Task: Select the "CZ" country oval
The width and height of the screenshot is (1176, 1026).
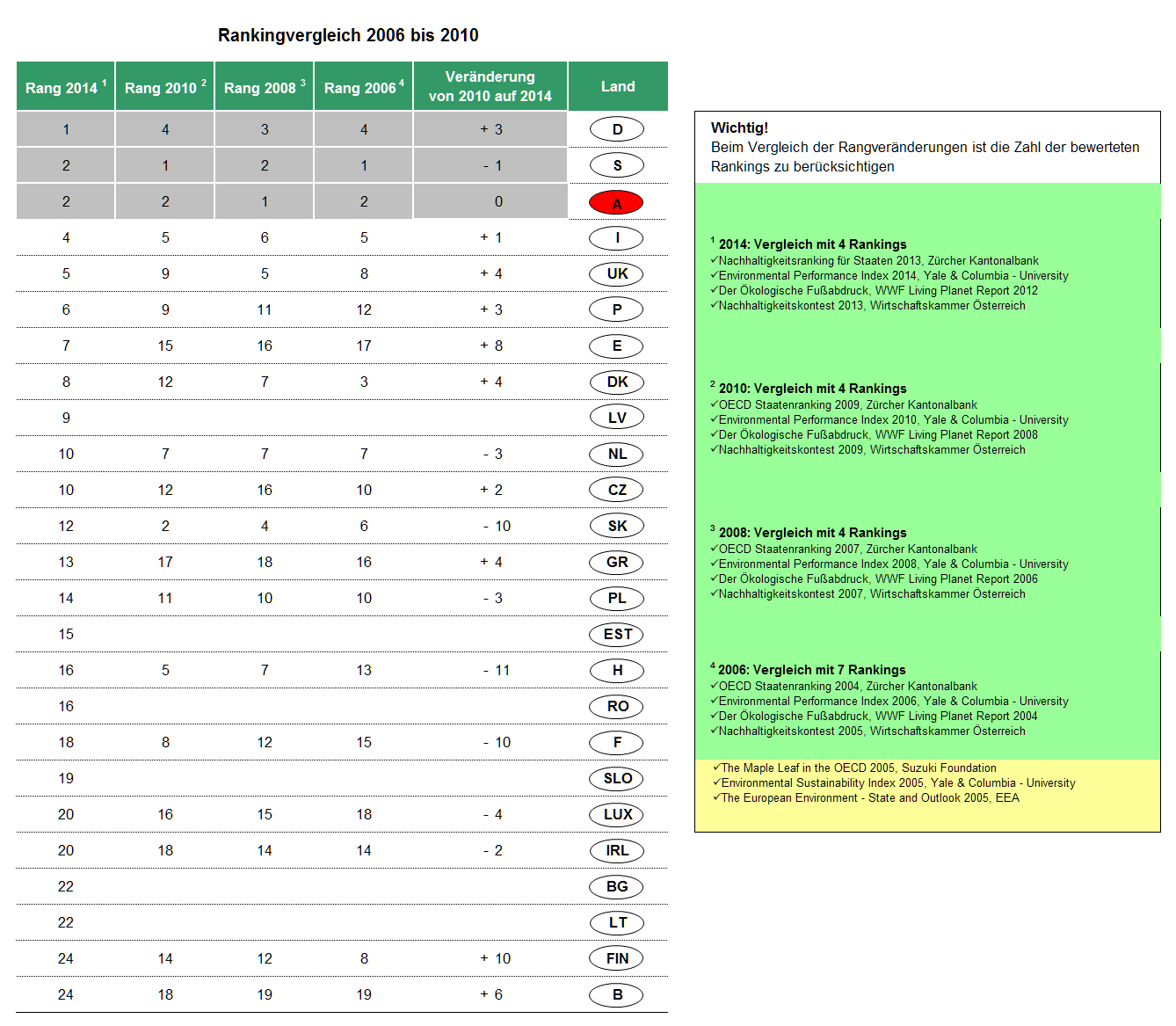Action: click(x=616, y=490)
